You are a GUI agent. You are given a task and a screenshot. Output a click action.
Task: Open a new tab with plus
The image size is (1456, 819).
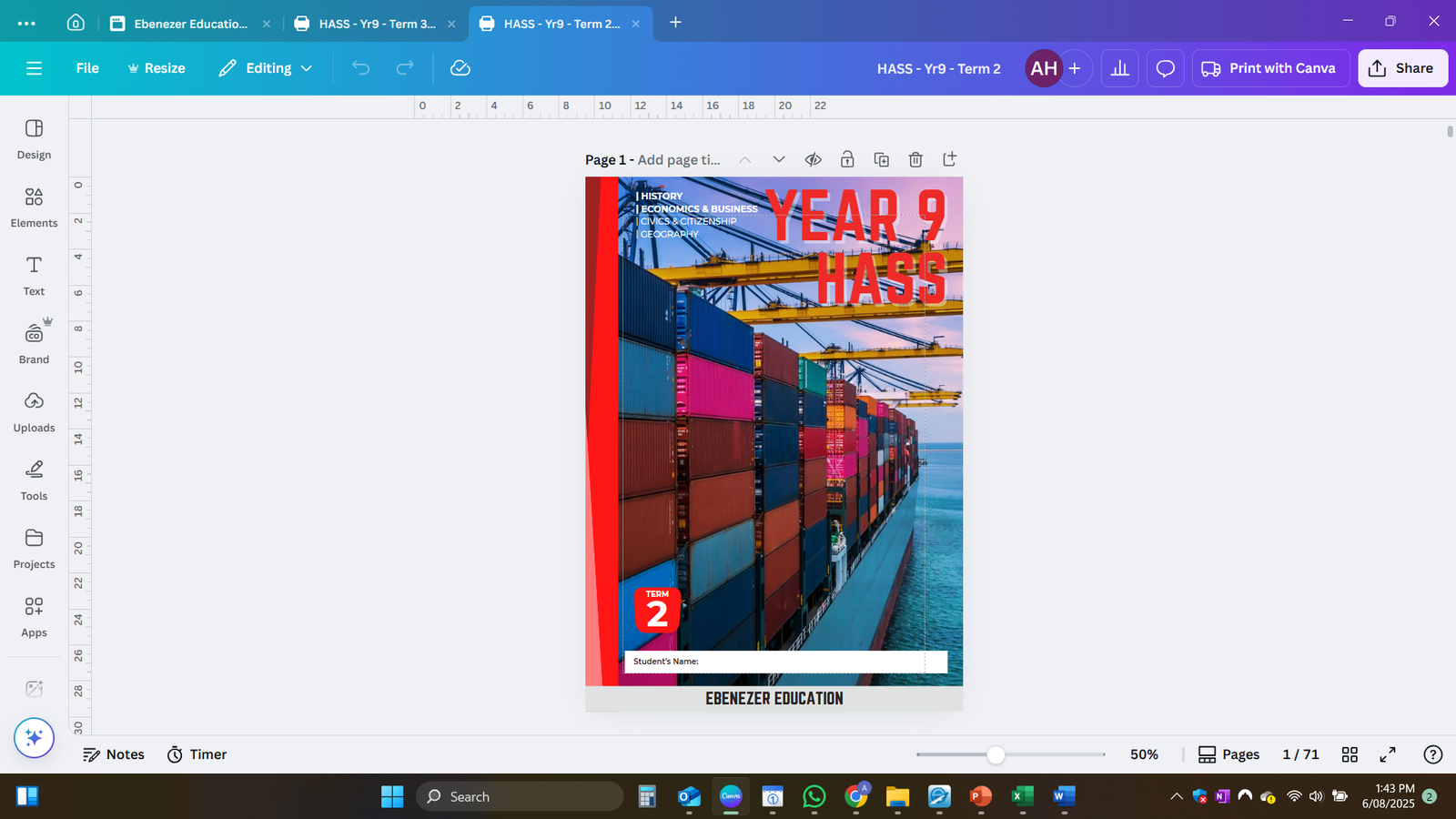675,23
